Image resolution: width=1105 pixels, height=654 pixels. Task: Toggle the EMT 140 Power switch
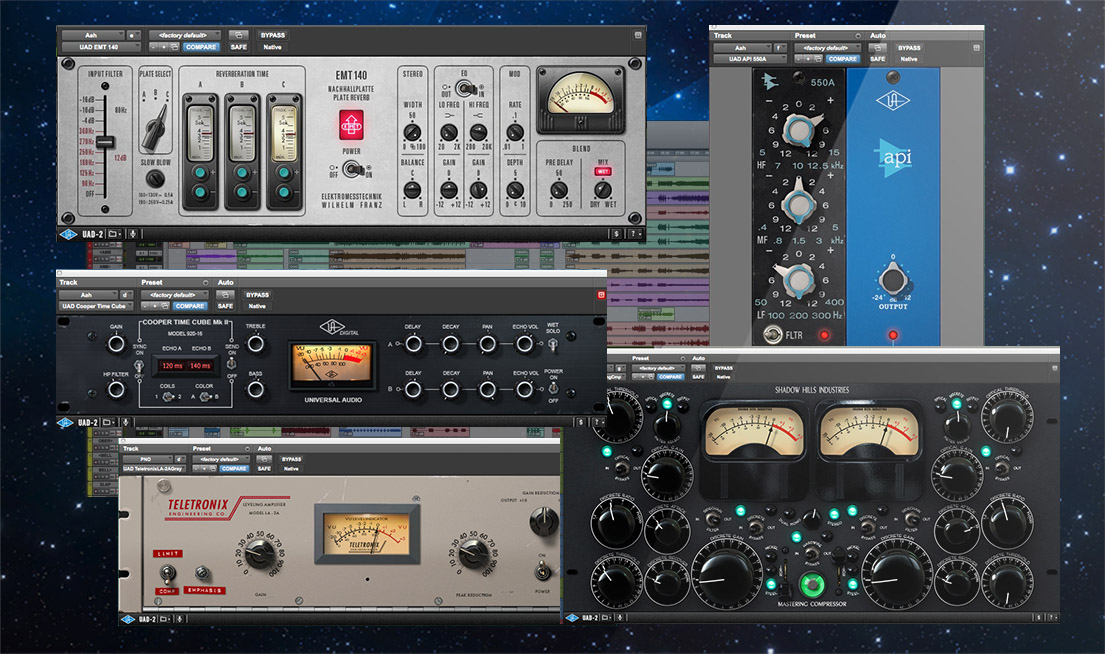[x=354, y=169]
